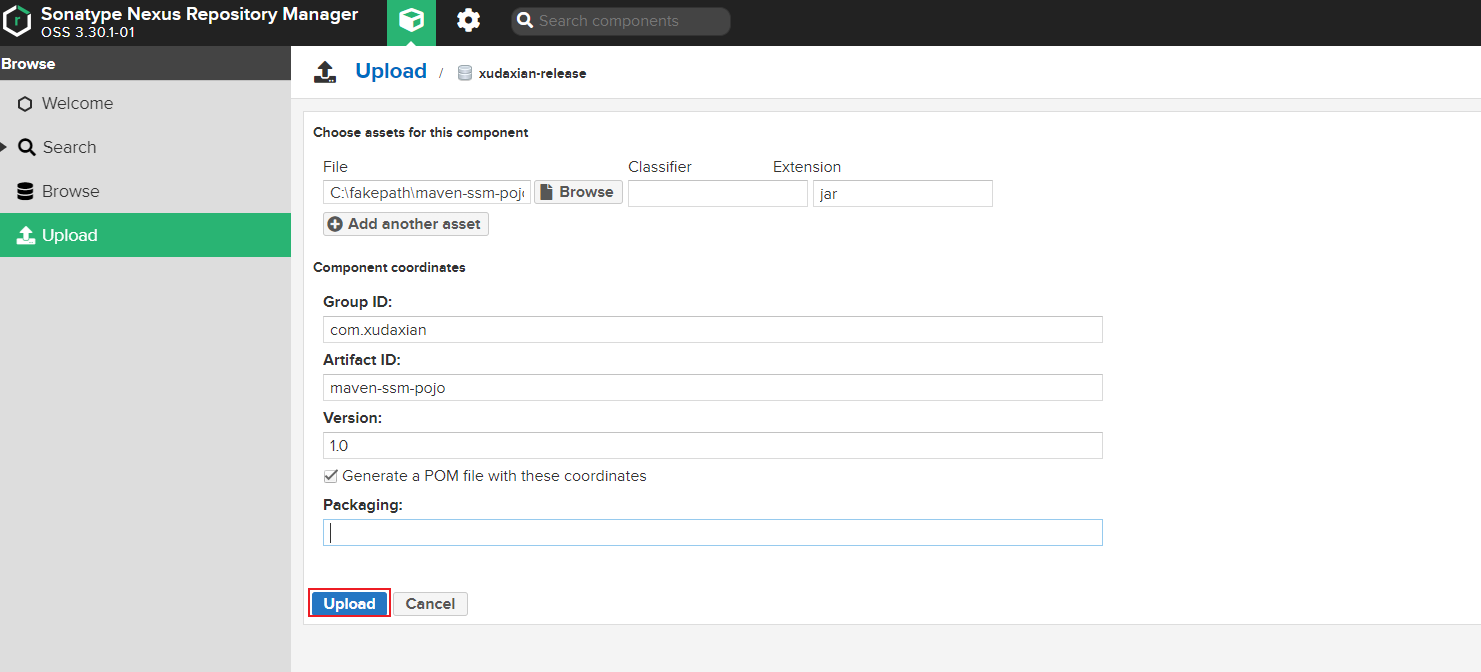Click the Browse database sidebar icon
Viewport: 1481px width, 672px height.
tap(25, 192)
